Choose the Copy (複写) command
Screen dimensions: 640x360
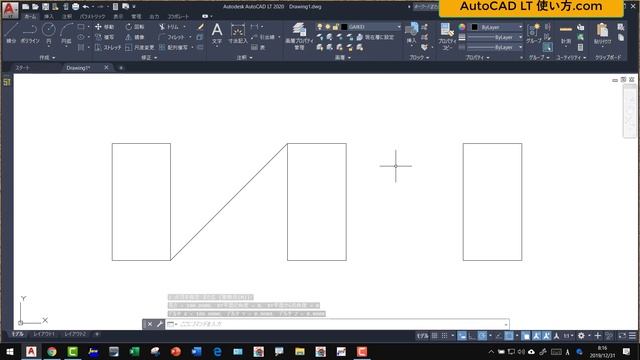[104, 37]
